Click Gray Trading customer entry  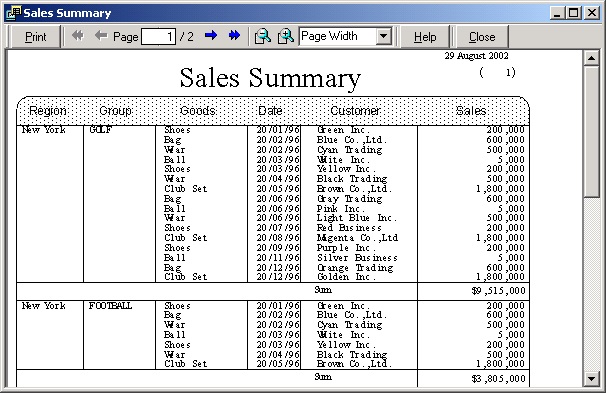click(x=350, y=199)
